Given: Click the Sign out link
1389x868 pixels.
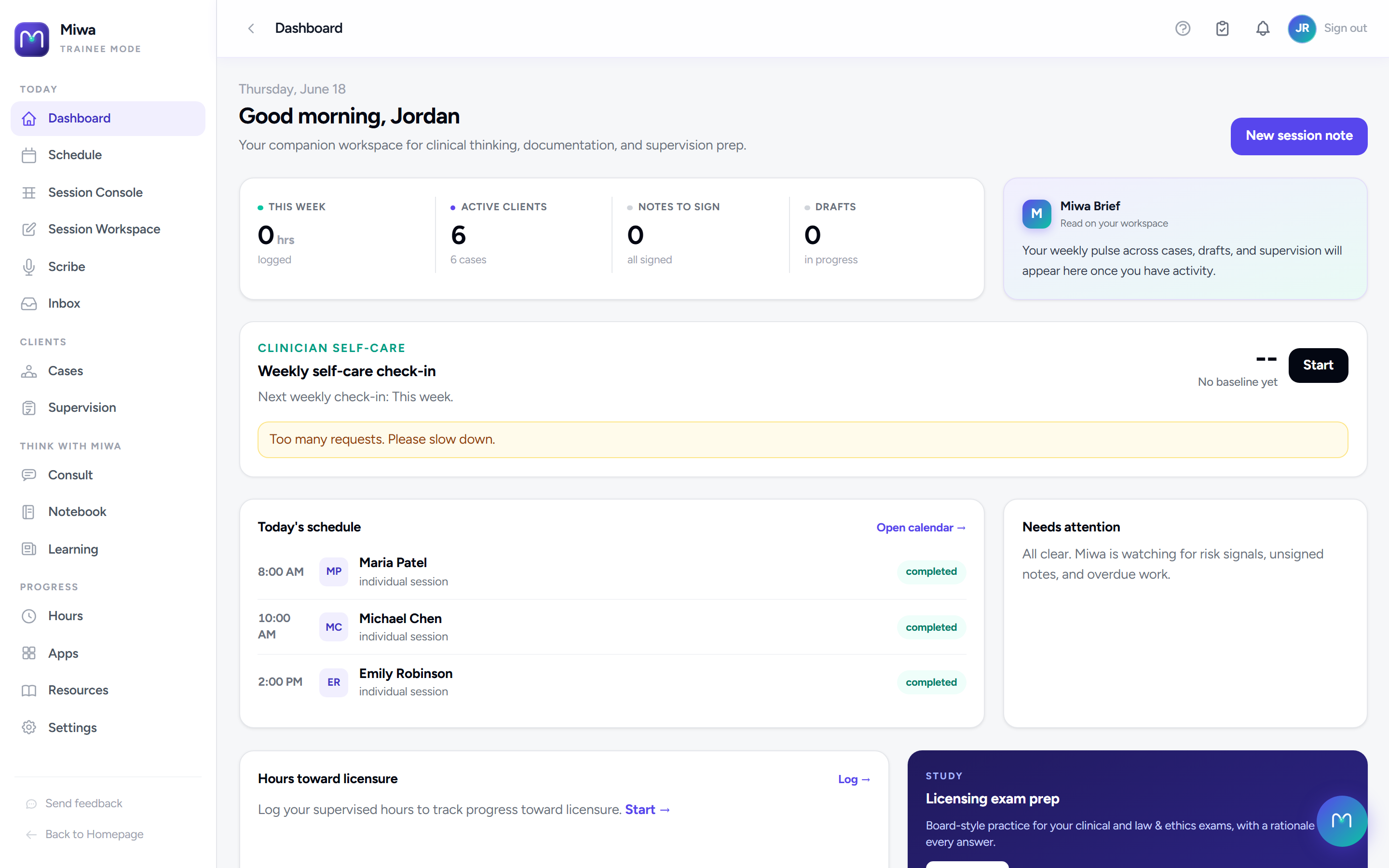Looking at the screenshot, I should (1345, 28).
